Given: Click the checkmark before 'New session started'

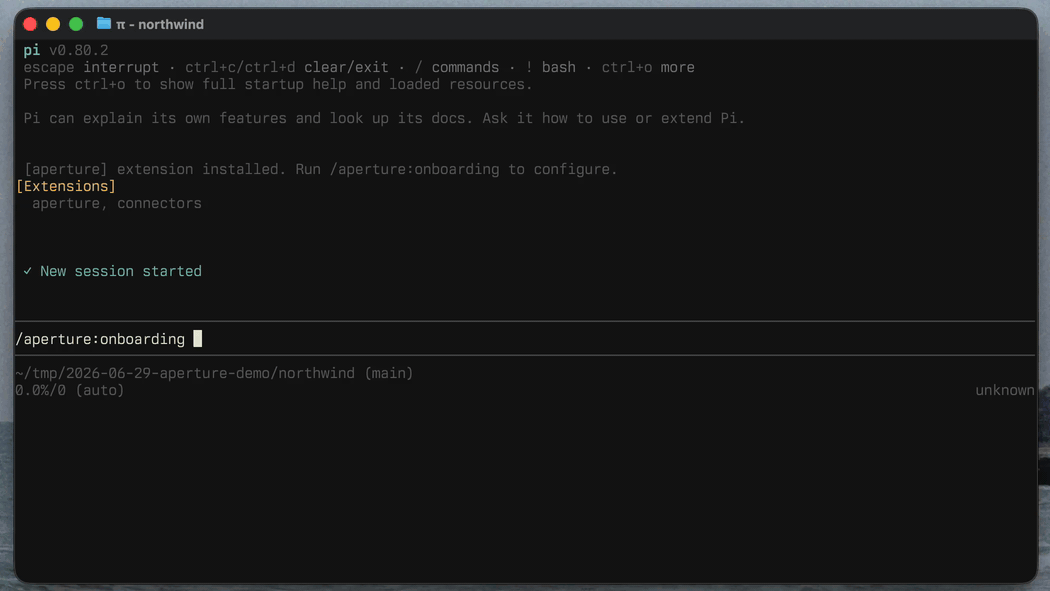Looking at the screenshot, I should (x=27, y=271).
